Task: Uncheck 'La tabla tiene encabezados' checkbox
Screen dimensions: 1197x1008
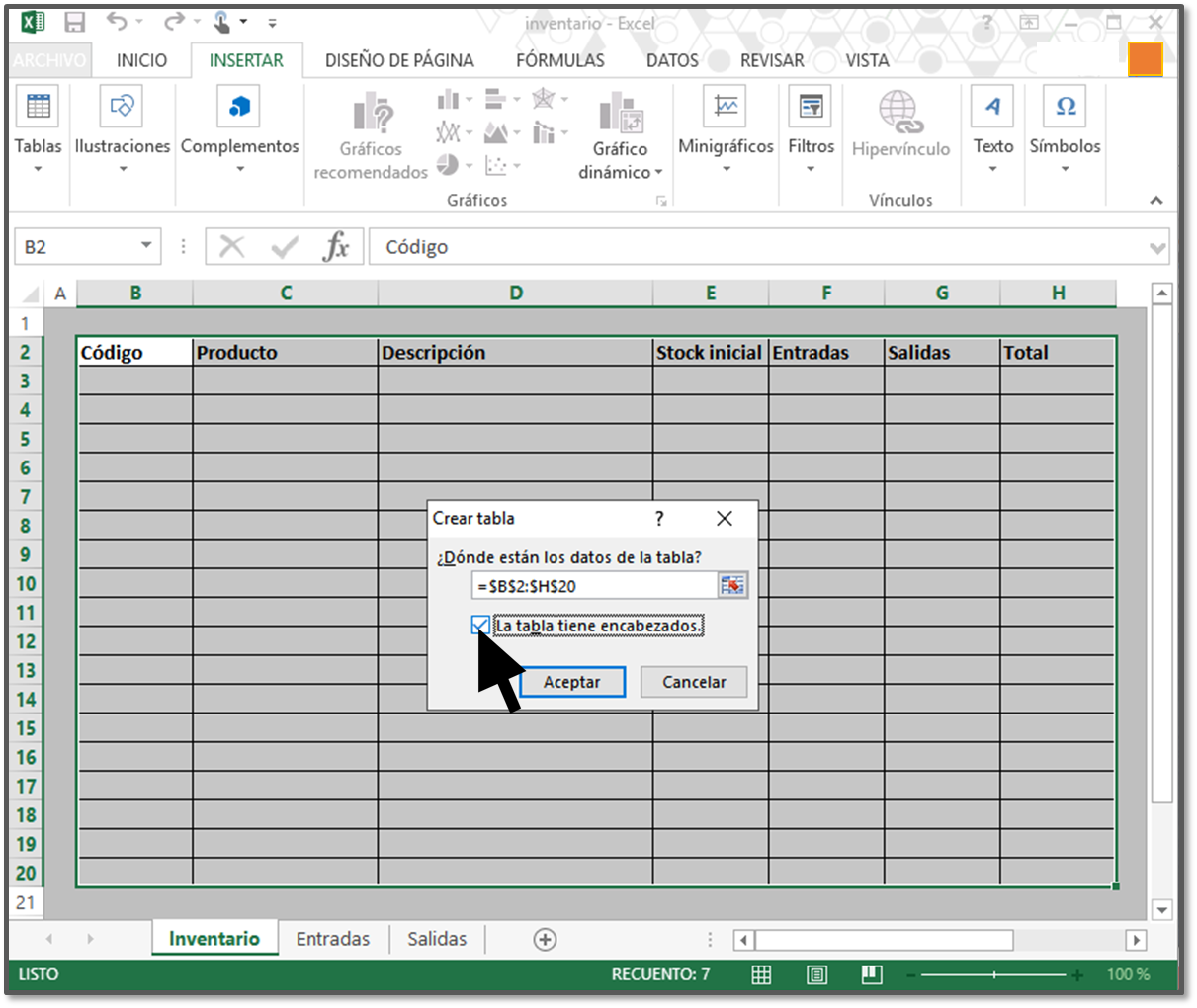Action: coord(480,626)
